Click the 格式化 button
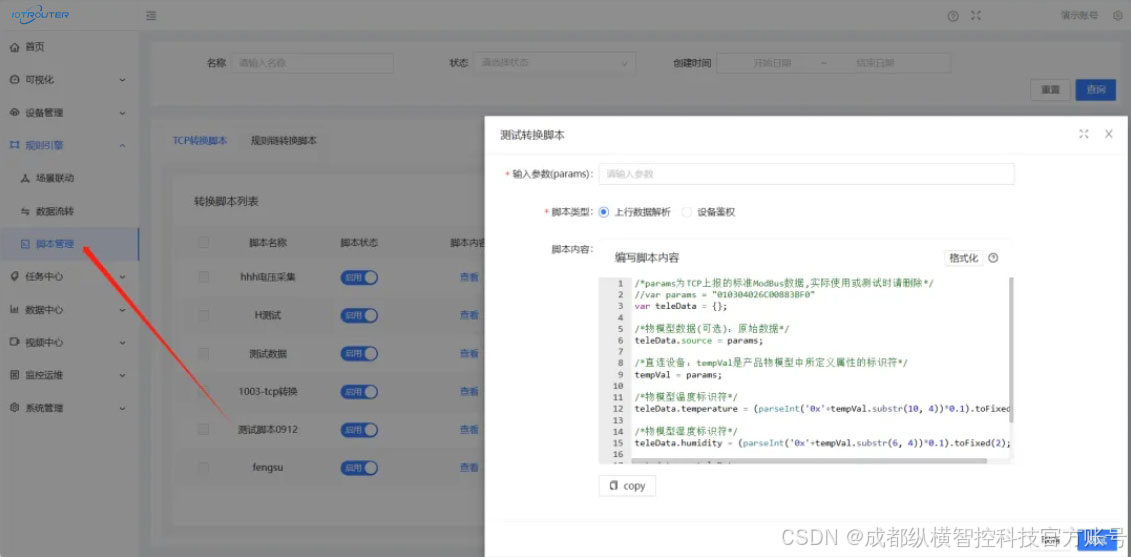Image resolution: width=1131 pixels, height=557 pixels. (x=964, y=258)
